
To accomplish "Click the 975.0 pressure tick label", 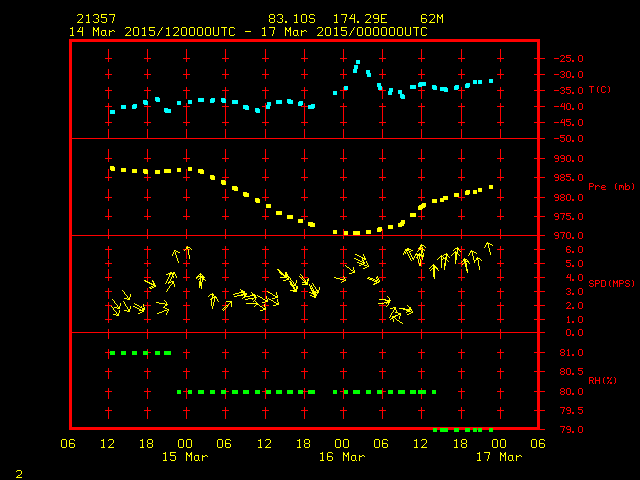I will click(569, 217).
